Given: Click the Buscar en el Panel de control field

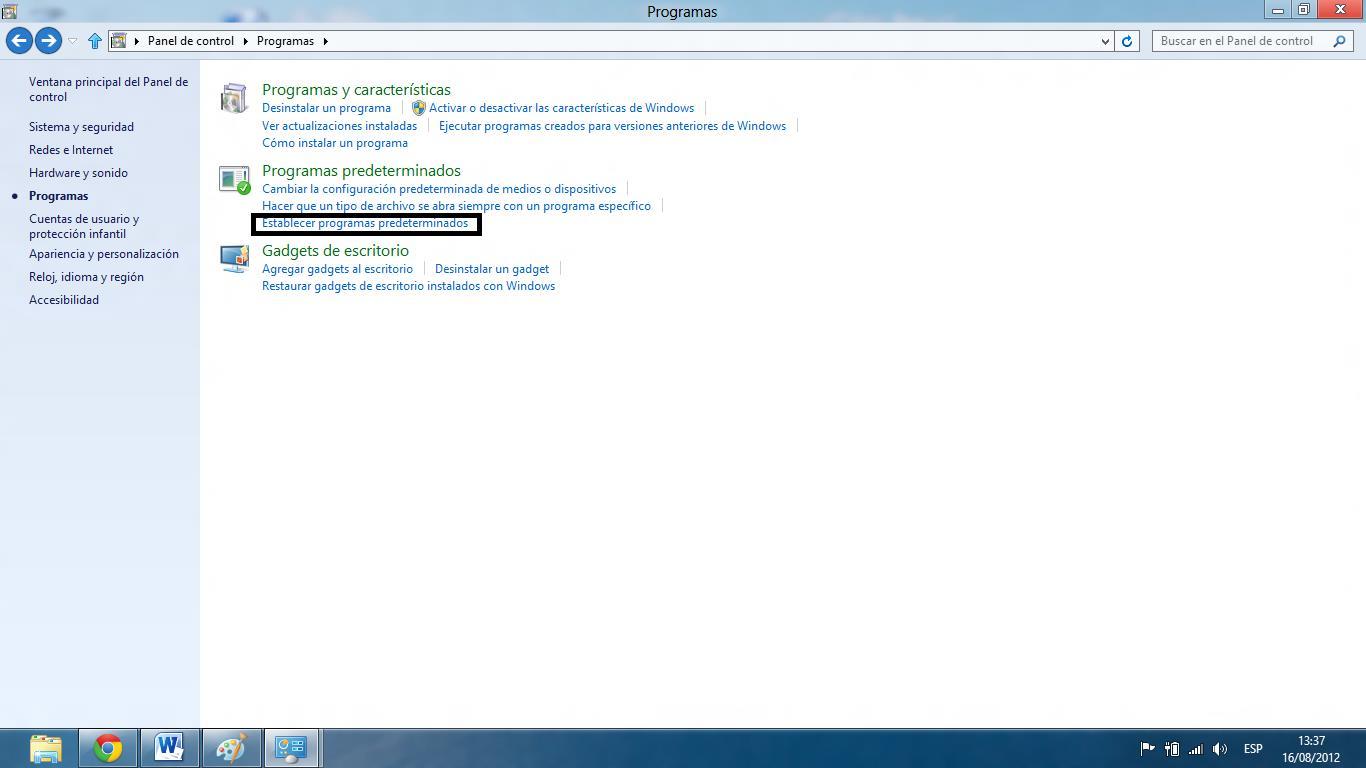Looking at the screenshot, I should click(x=1240, y=41).
